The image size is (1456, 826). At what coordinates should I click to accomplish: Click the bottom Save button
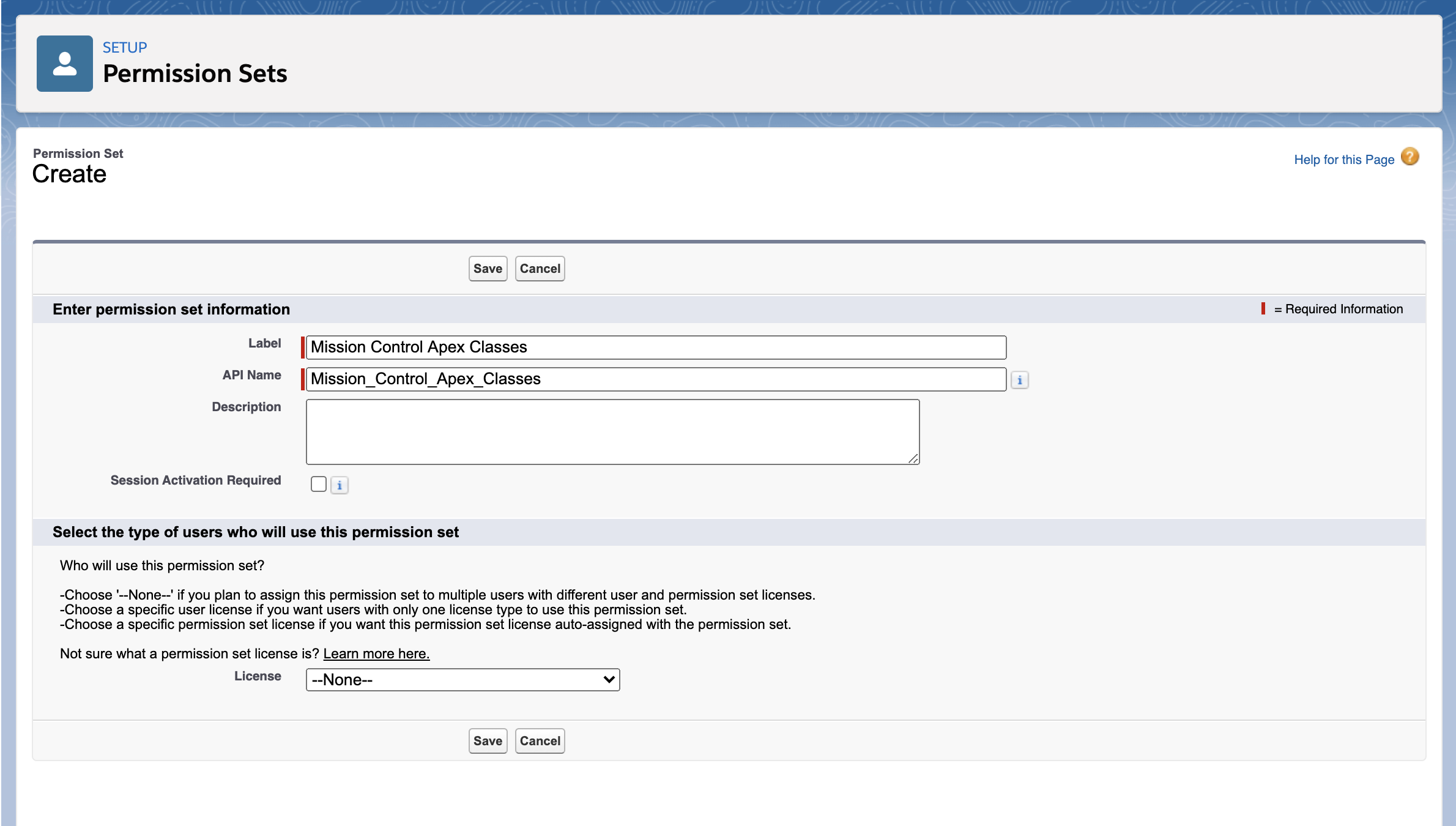tap(487, 740)
